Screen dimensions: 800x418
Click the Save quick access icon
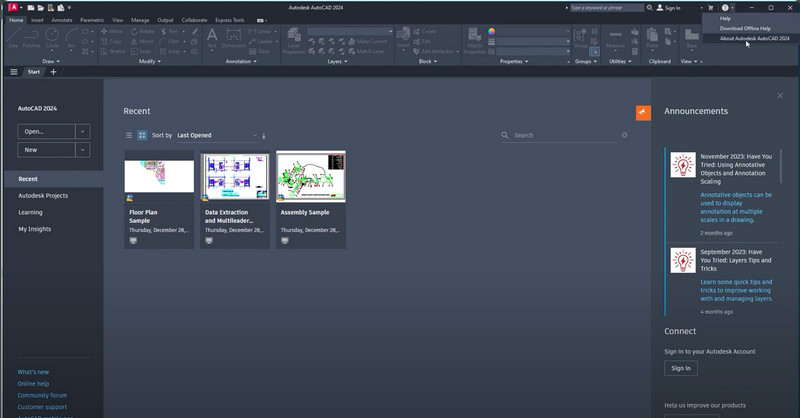click(51, 8)
